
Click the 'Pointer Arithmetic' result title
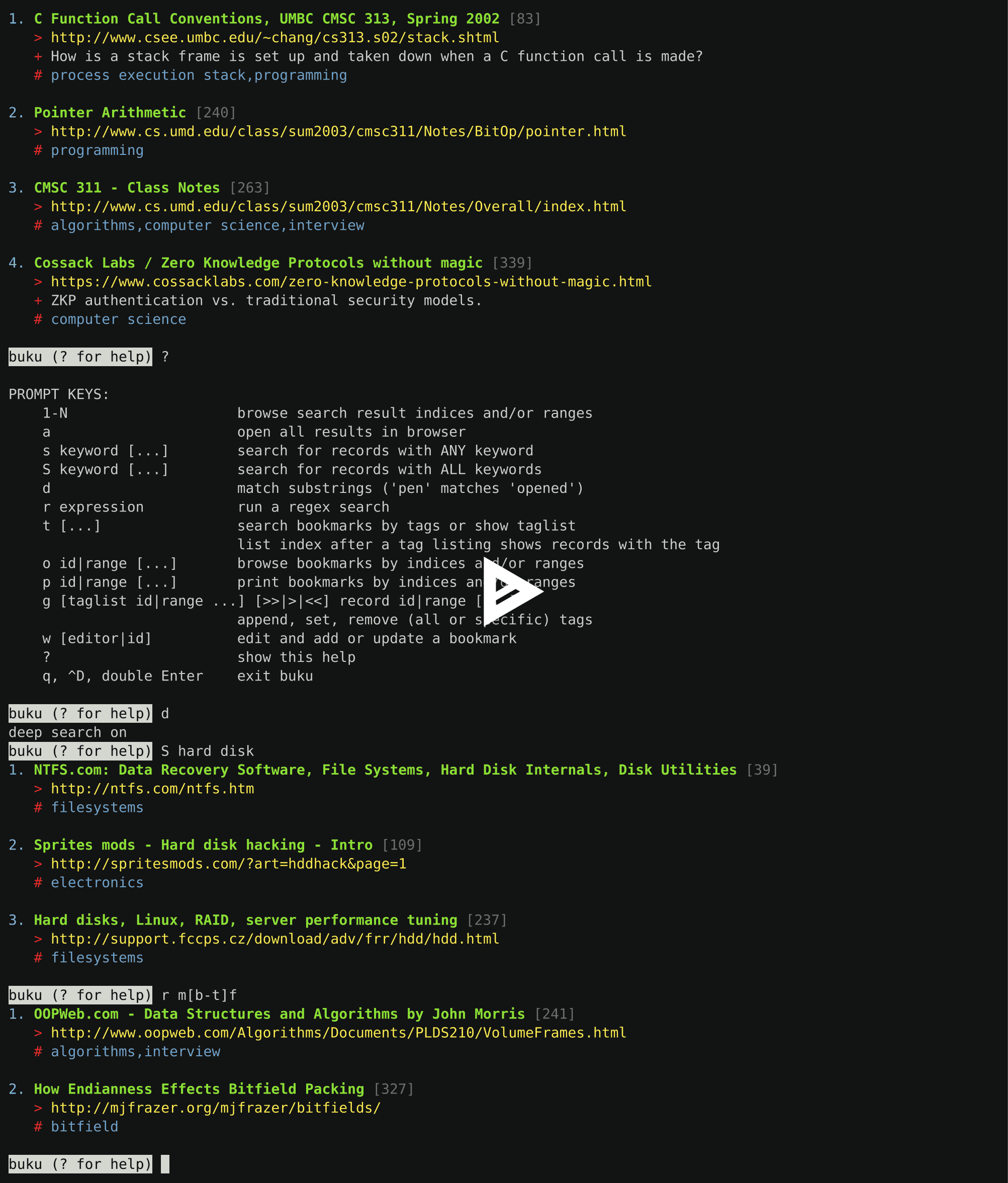[x=110, y=113]
